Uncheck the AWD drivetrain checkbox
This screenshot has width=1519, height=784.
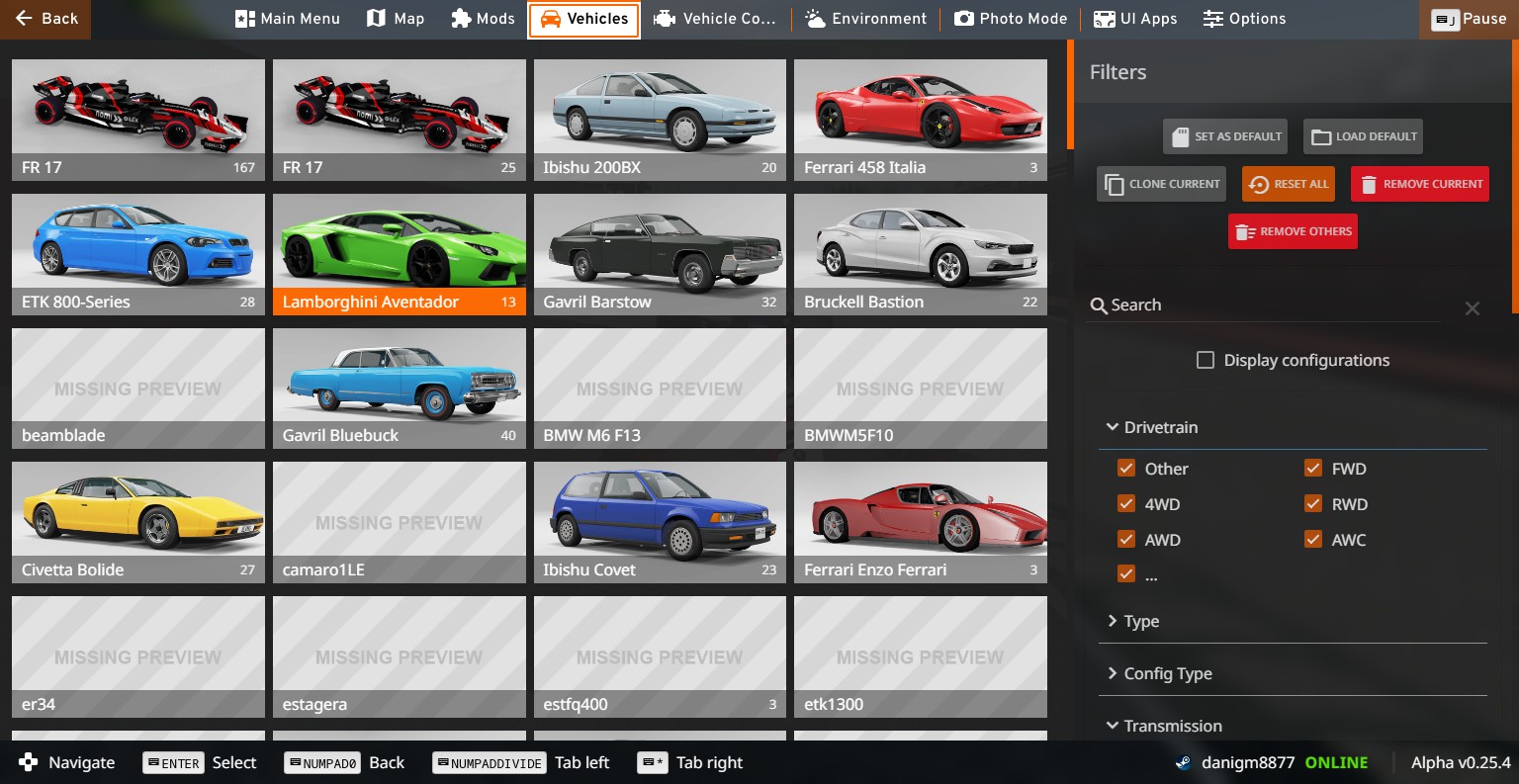click(1126, 539)
